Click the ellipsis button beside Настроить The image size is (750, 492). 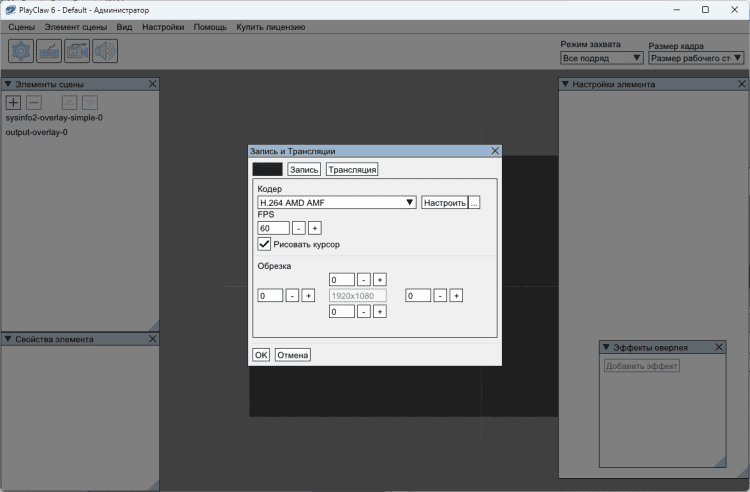click(474, 203)
